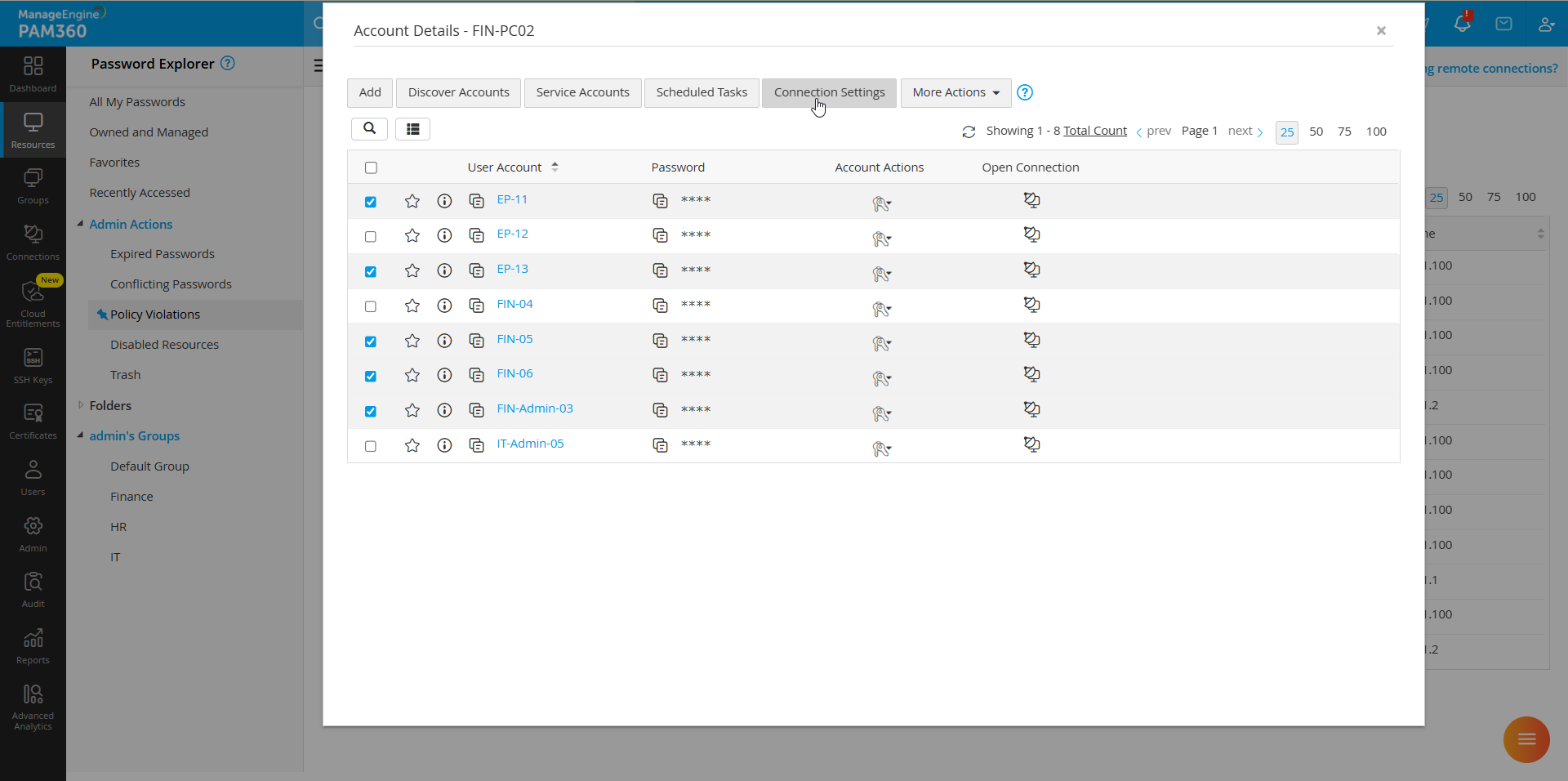
Task: Open SSH Keys in the sidebar
Action: 33,365
